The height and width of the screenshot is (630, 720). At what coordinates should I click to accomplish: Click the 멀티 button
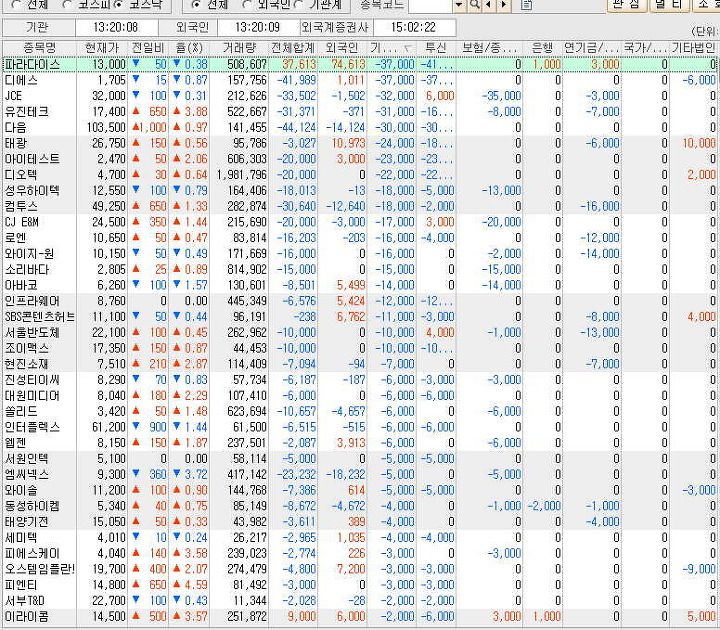[x=669, y=5]
